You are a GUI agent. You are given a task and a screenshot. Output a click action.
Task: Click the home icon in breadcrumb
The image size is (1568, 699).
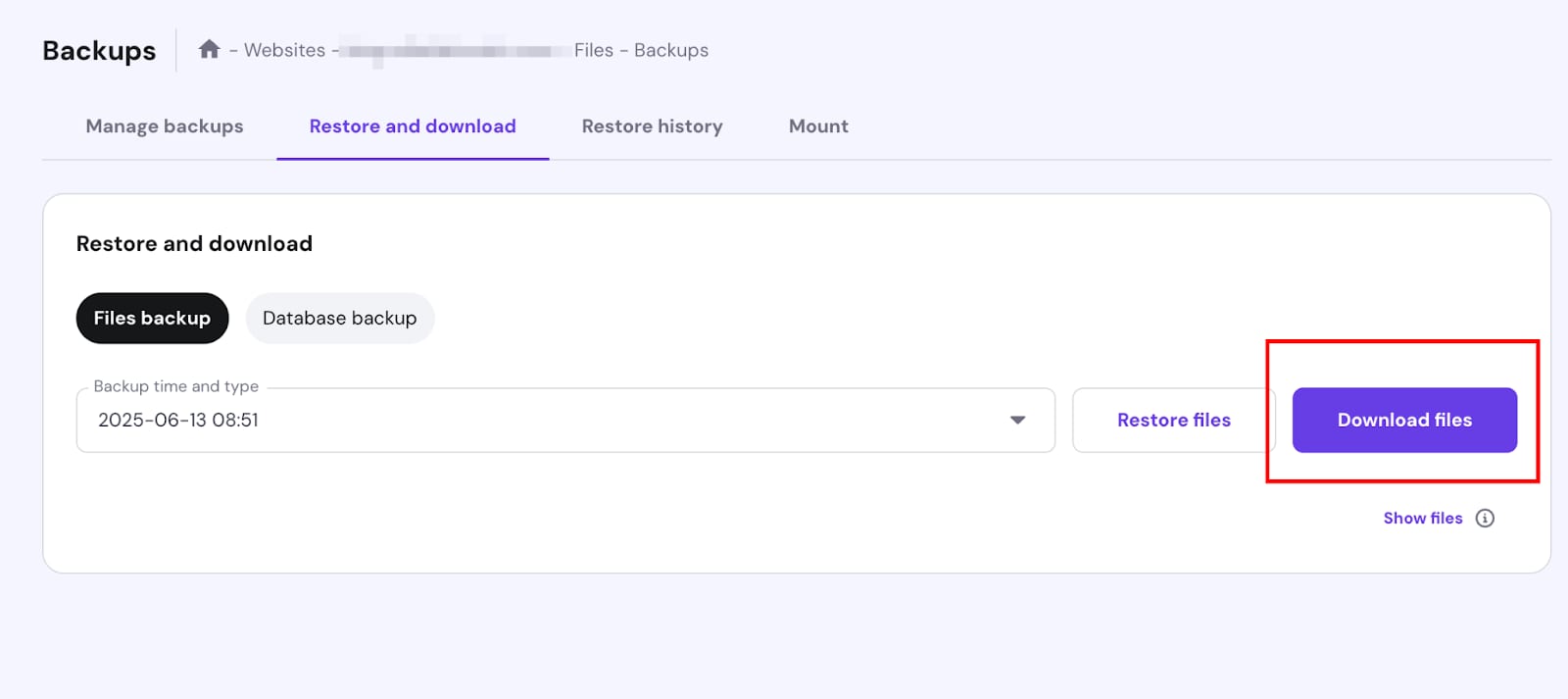[x=209, y=49]
